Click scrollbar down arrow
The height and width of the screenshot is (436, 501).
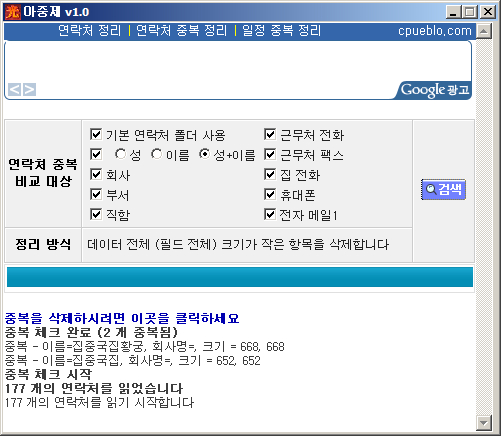point(484,423)
